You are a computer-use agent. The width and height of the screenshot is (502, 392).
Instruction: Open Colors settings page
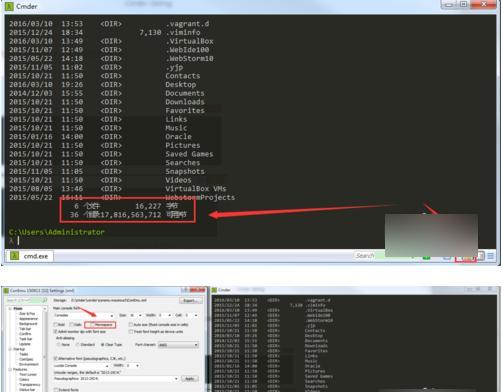click(24, 380)
